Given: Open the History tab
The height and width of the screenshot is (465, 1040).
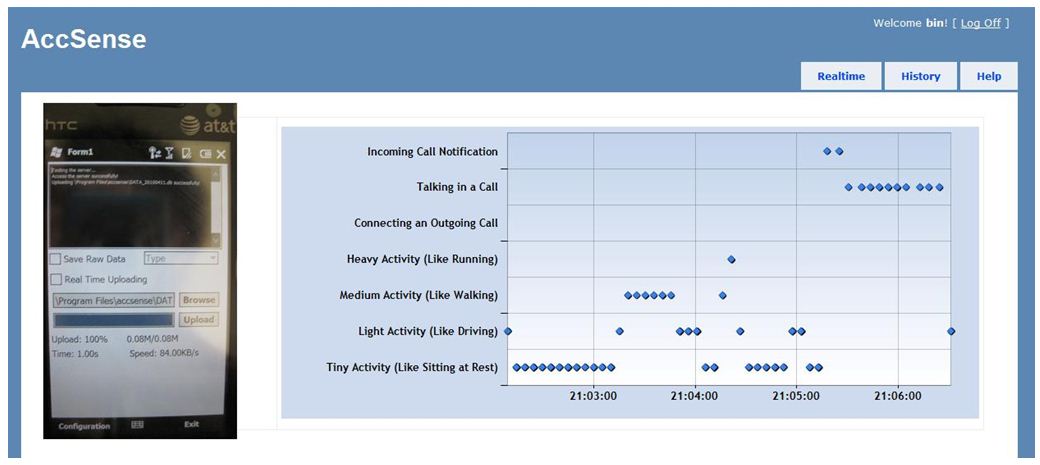Looking at the screenshot, I should pyautogui.click(x=920, y=76).
